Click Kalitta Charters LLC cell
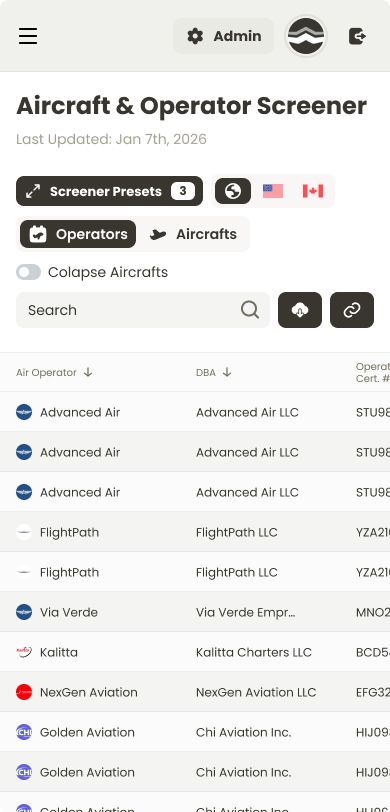This screenshot has width=390, height=812. pyautogui.click(x=254, y=652)
